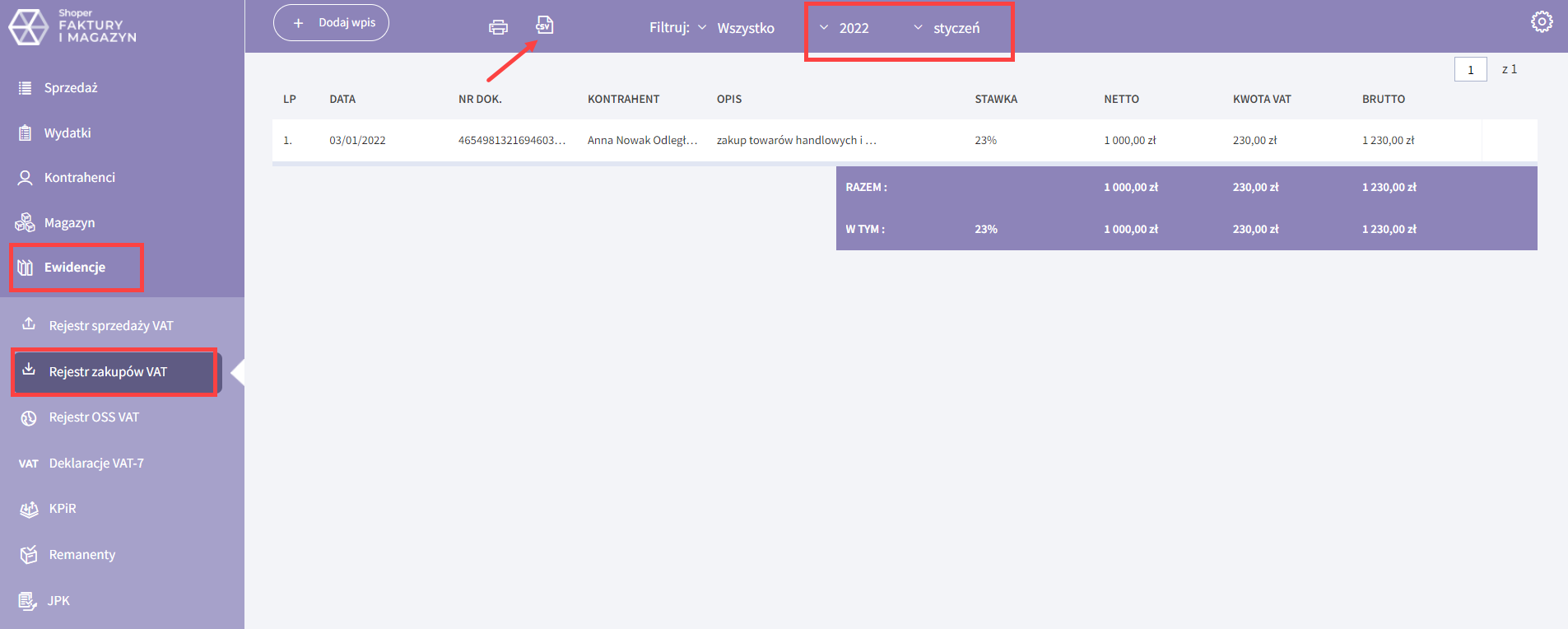Select Rejestr sprzedaży VAT submenu
Viewport: 1568px width, 629px height.
[111, 326]
